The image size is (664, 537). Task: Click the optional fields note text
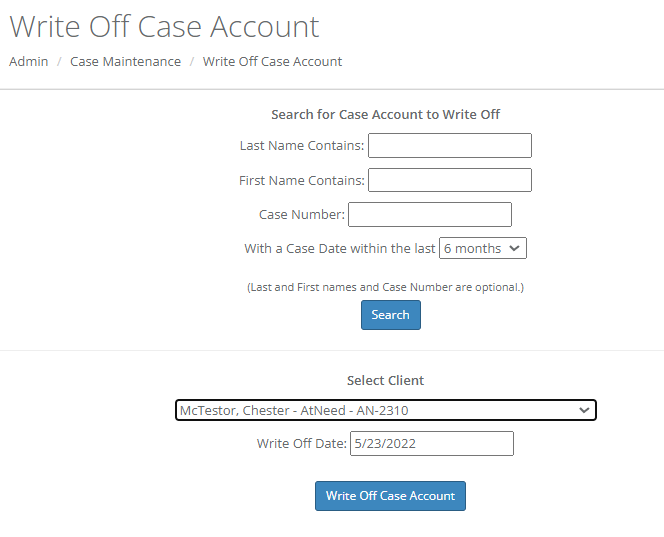(x=385, y=287)
